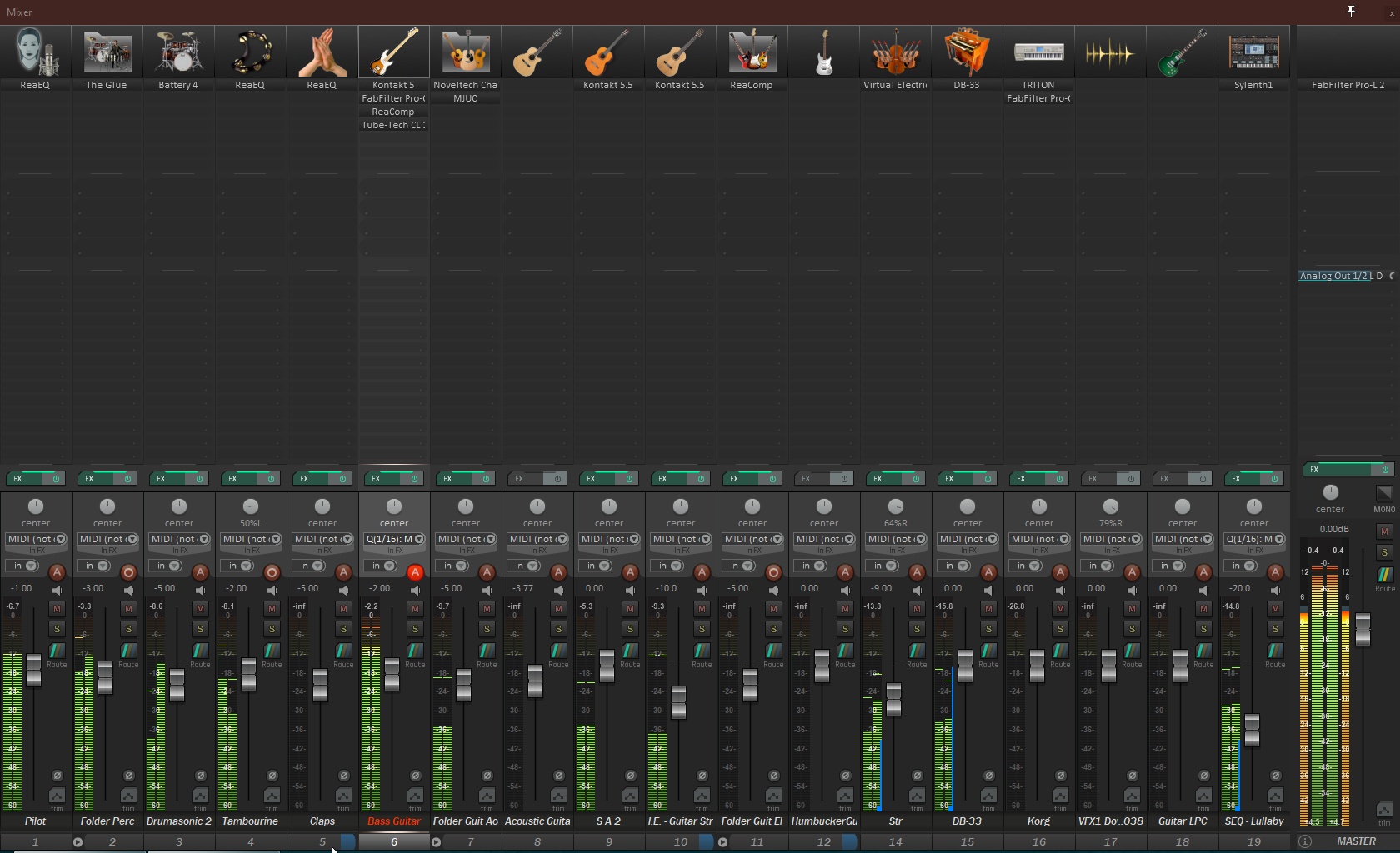The width and height of the screenshot is (1400, 853).
Task: Open the master track FX button
Action: click(1338, 470)
